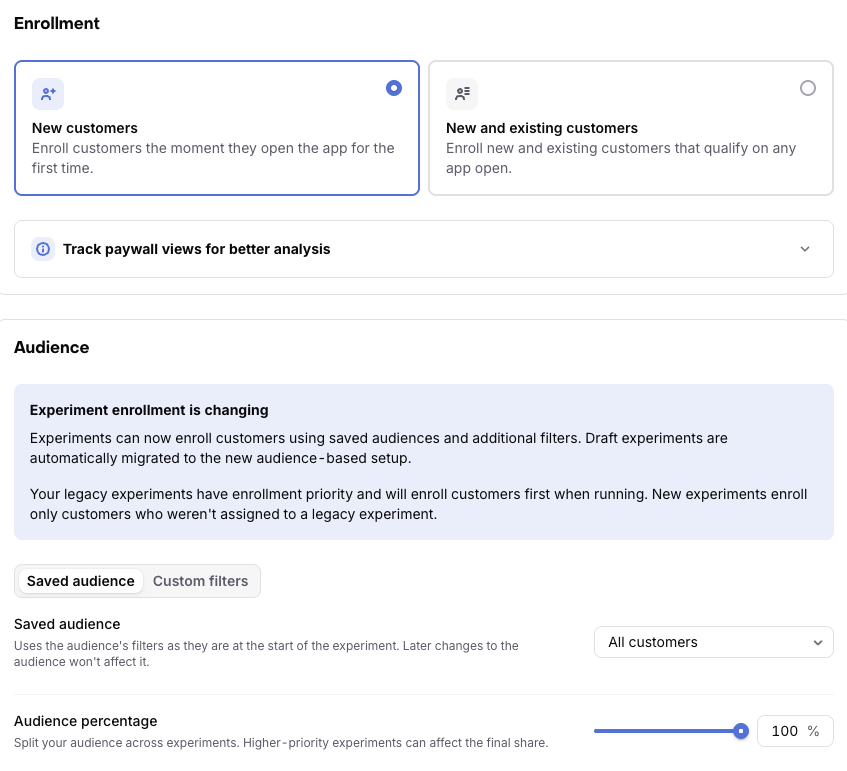847x771 pixels.
Task: Click the audience percentage input showing 100
Action: [795, 731]
